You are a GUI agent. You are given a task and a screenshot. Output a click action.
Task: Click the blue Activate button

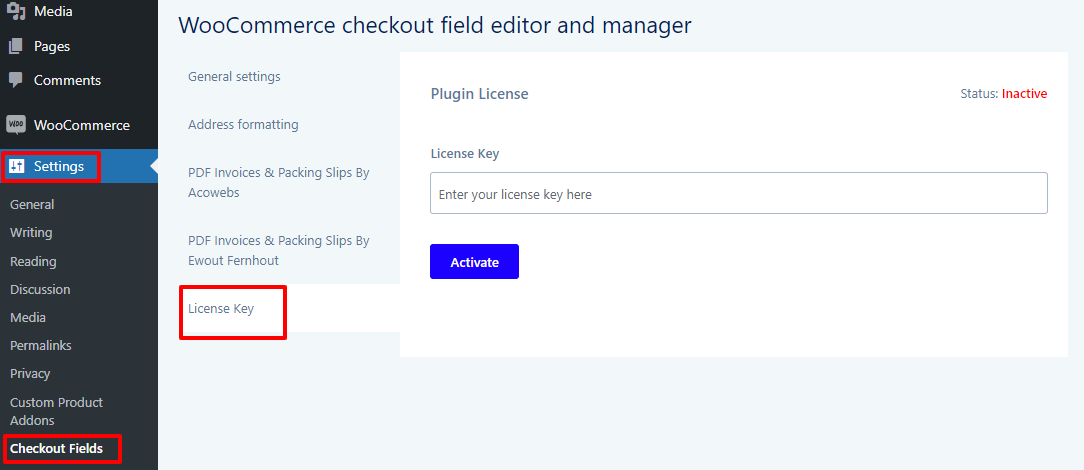pos(474,262)
